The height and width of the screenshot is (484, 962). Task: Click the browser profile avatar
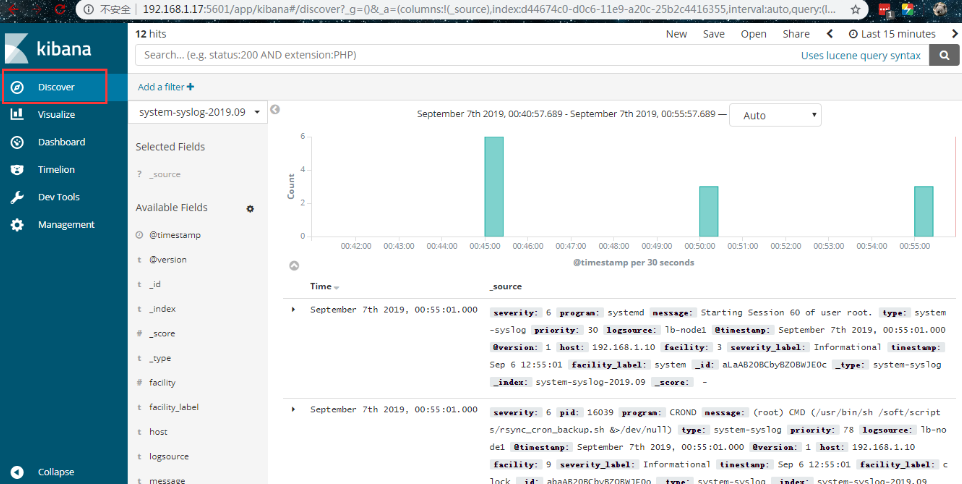[939, 9]
